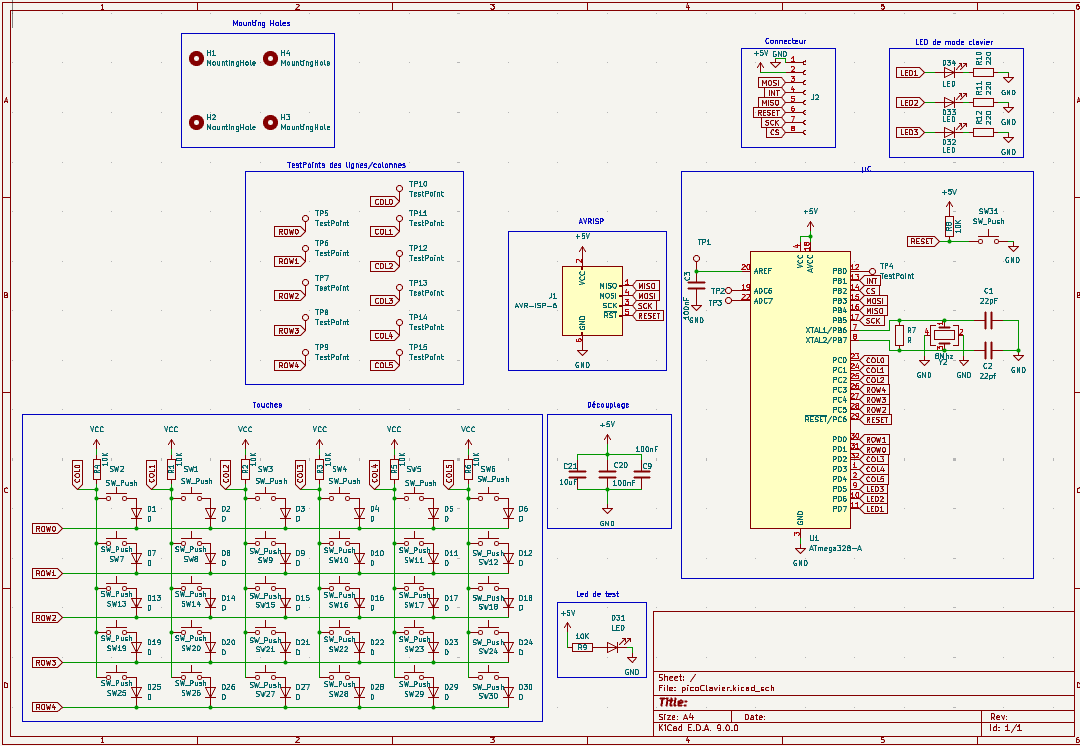Select the "Touches" section title
The width and height of the screenshot is (1080, 746).
tap(267, 405)
